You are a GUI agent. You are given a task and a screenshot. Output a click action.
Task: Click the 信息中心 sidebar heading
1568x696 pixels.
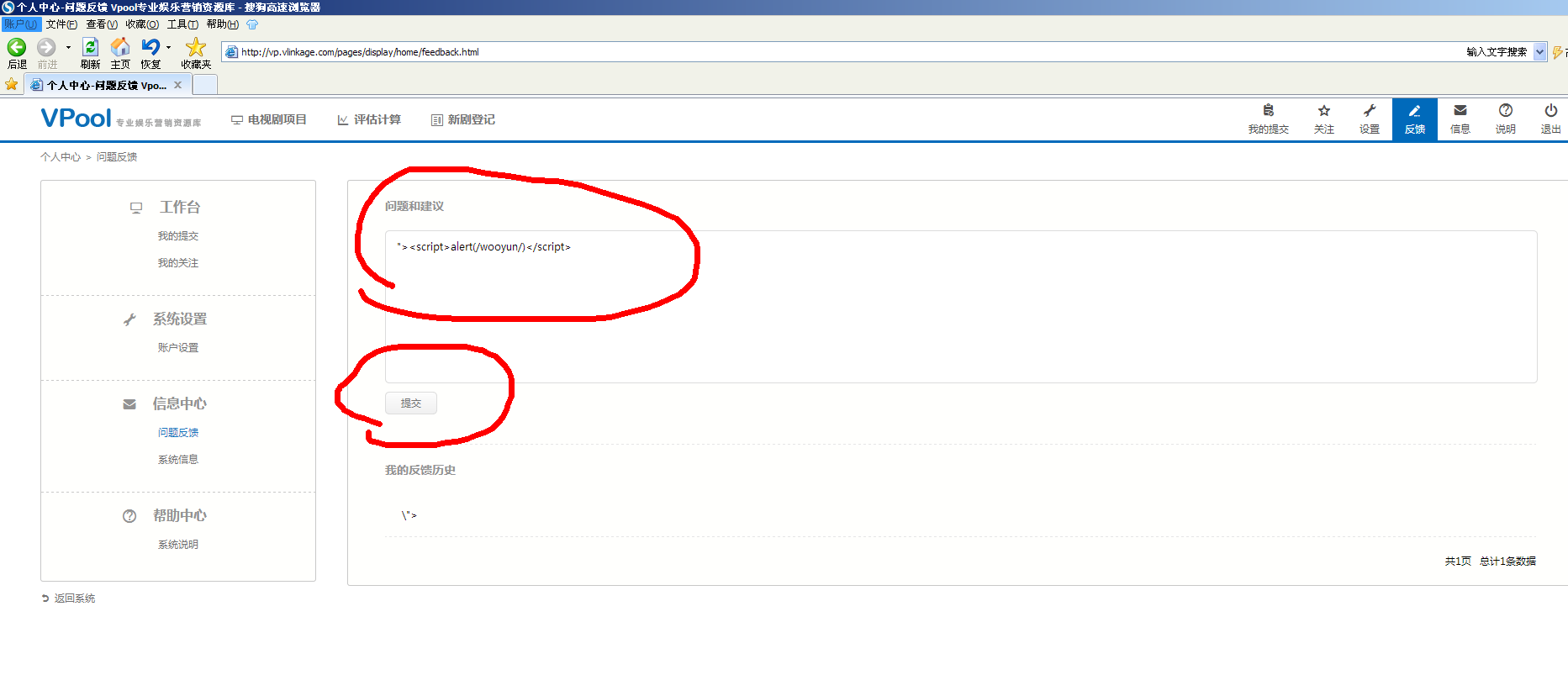point(180,404)
